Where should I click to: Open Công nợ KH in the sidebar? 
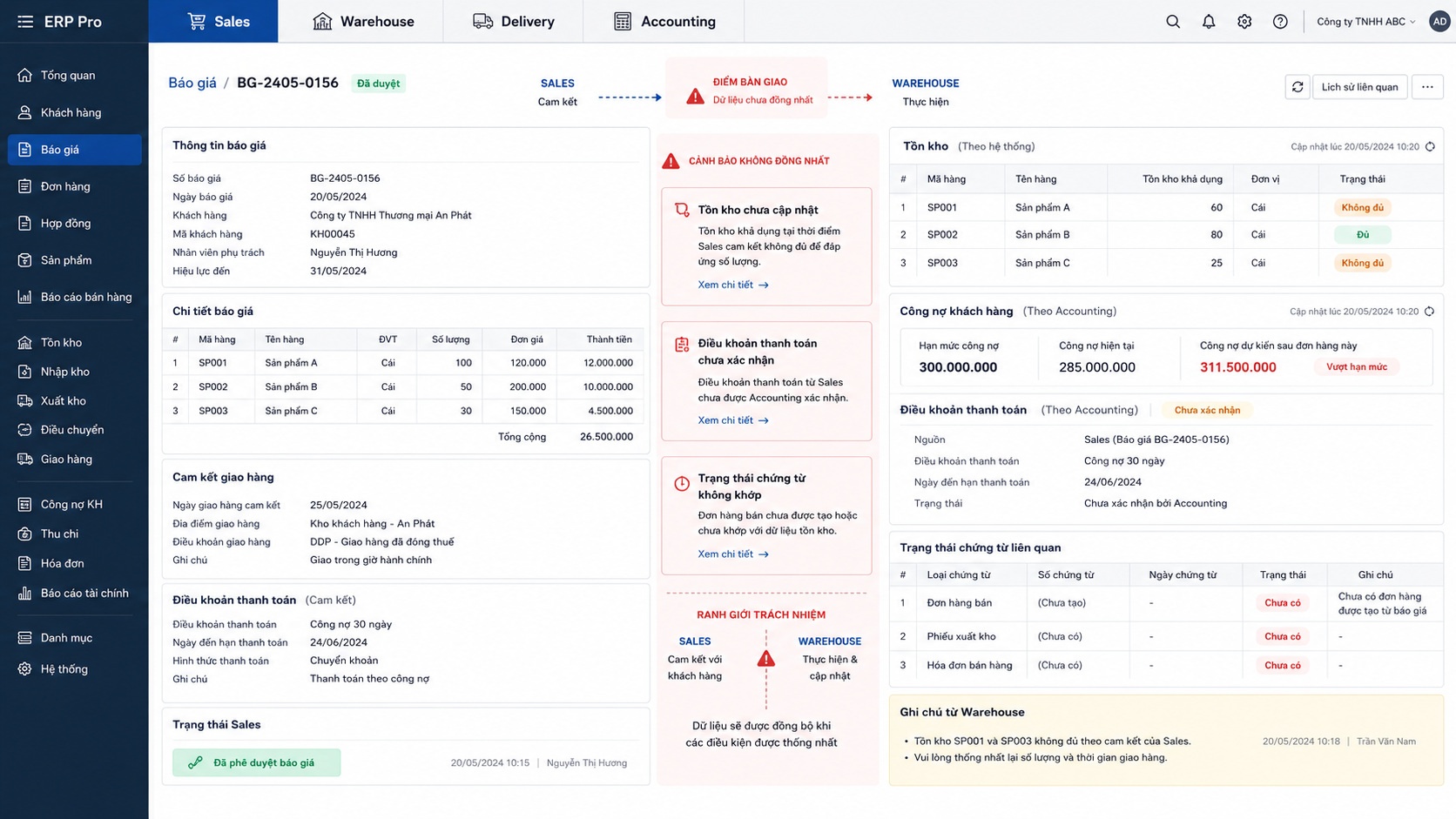tap(74, 505)
